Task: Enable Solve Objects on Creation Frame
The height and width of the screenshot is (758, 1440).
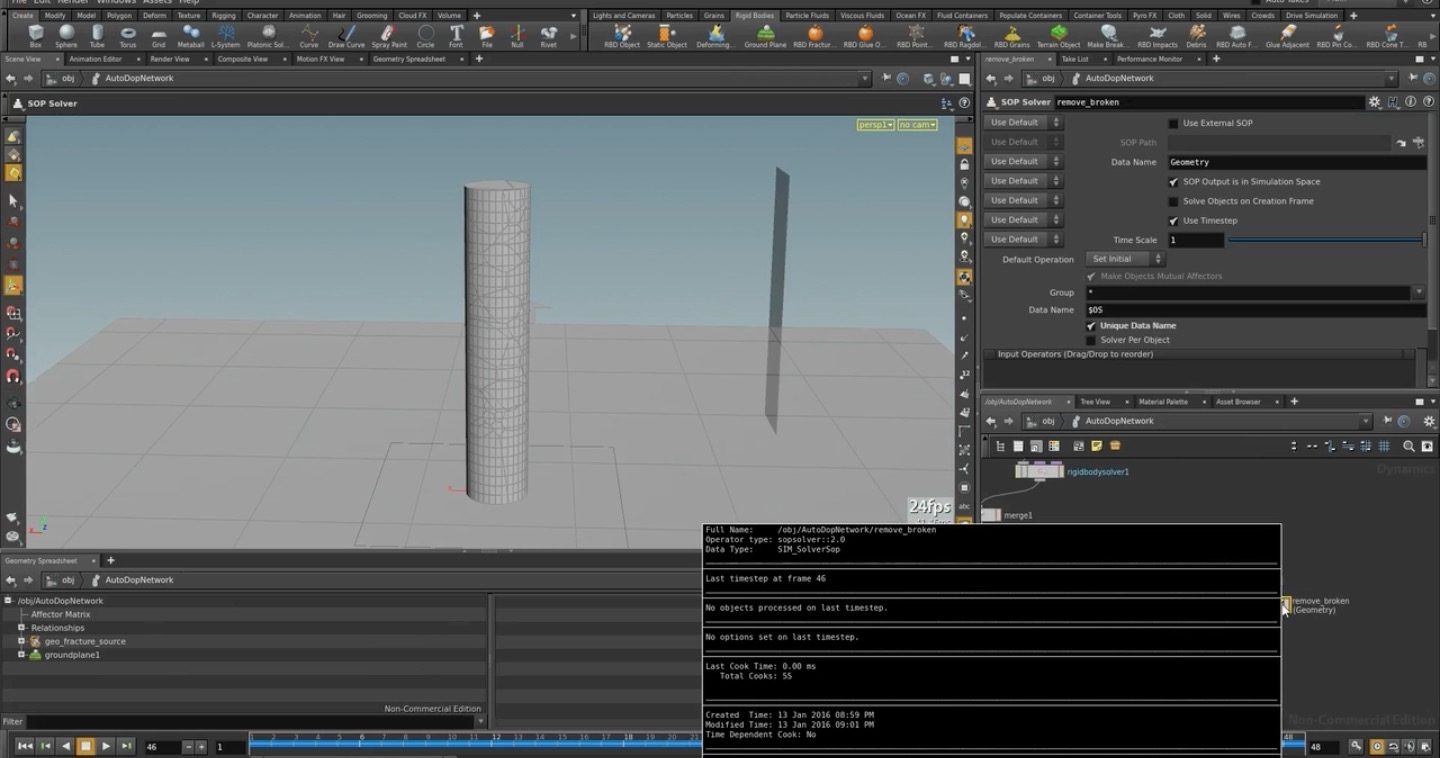Action: tap(1174, 201)
